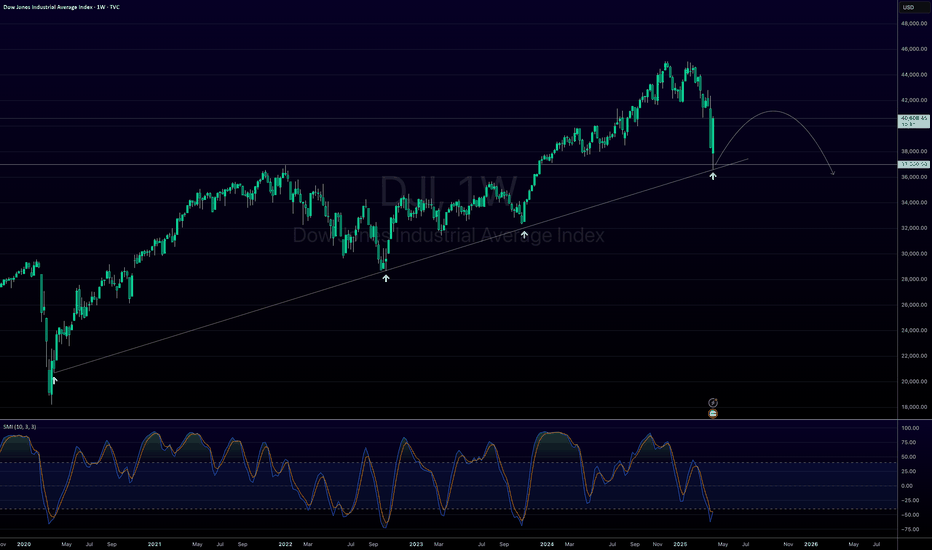This screenshot has width=932, height=550.
Task: Click the 42,000.00 price scale label
Action: click(914, 100)
